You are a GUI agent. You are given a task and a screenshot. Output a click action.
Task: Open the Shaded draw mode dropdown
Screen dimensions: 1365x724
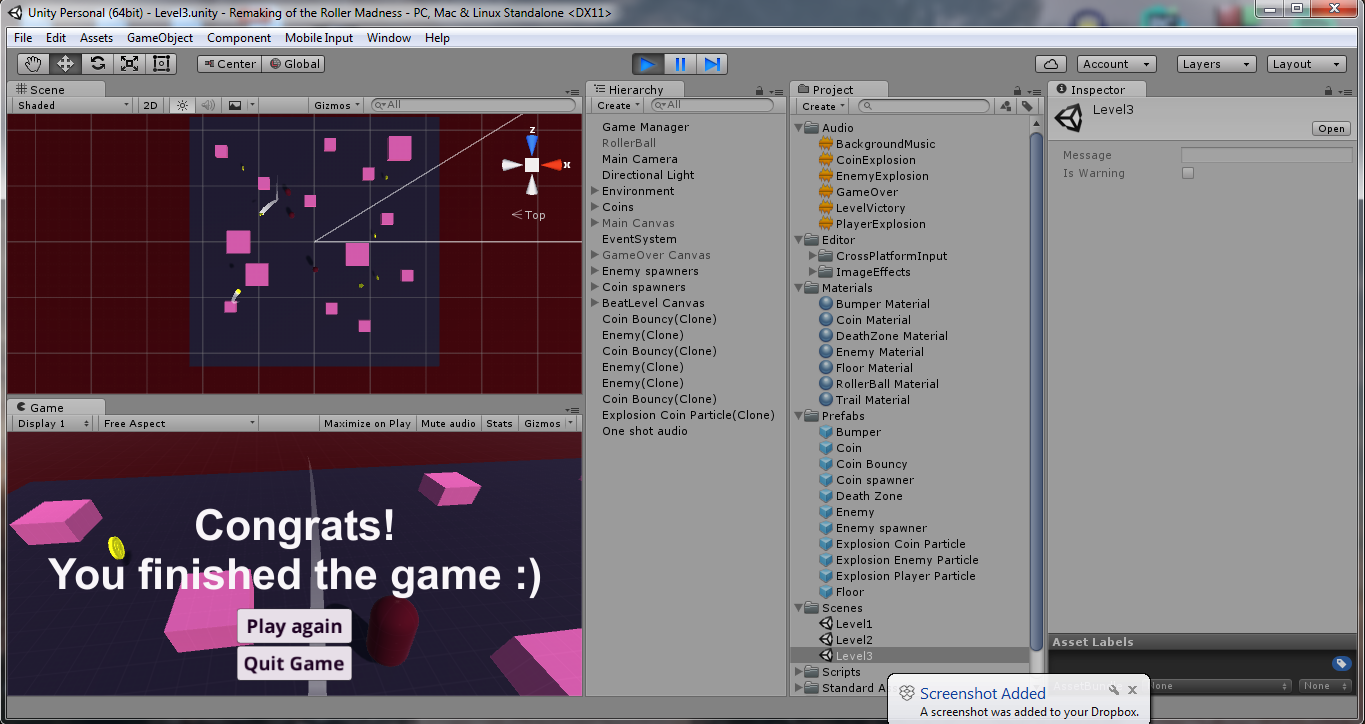72,105
